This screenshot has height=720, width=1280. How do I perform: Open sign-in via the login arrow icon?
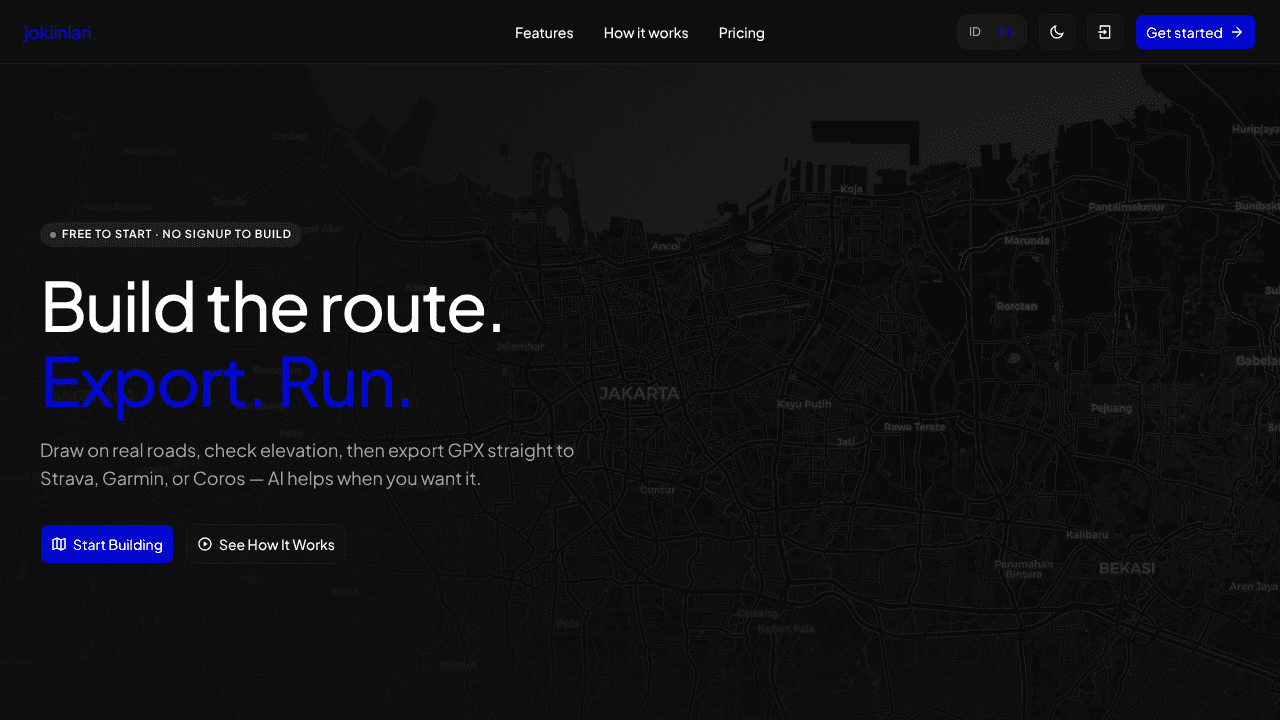click(1105, 32)
